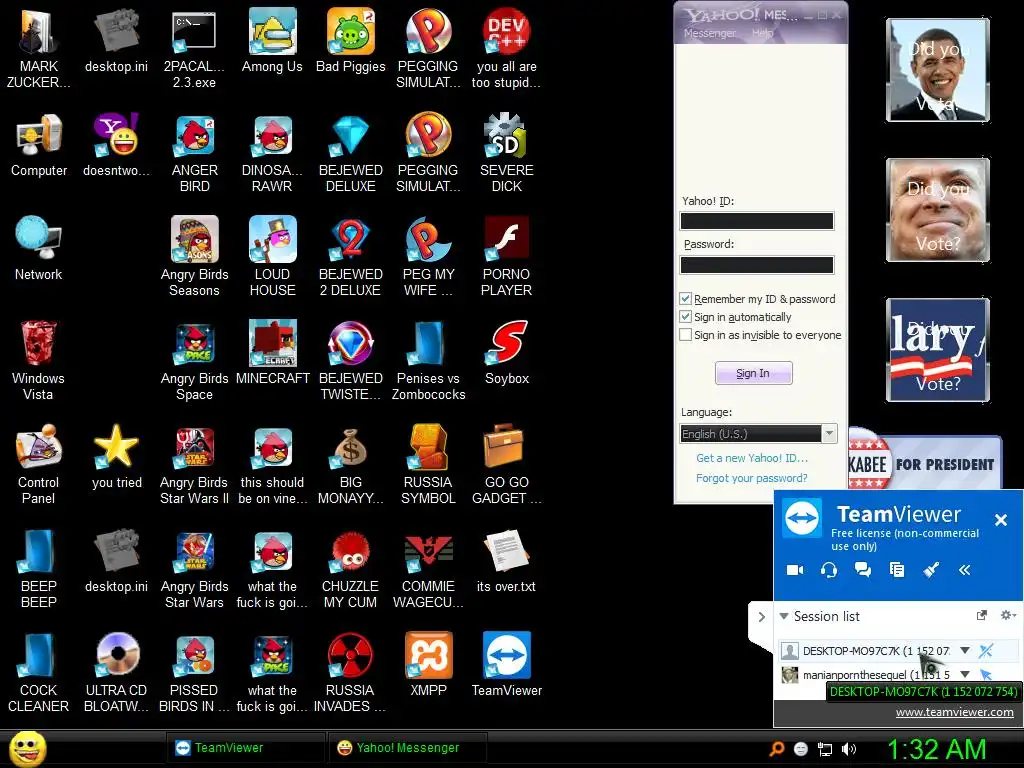
Task: Launch Angry Birds Star Wars II shortcut
Action: click(195, 464)
